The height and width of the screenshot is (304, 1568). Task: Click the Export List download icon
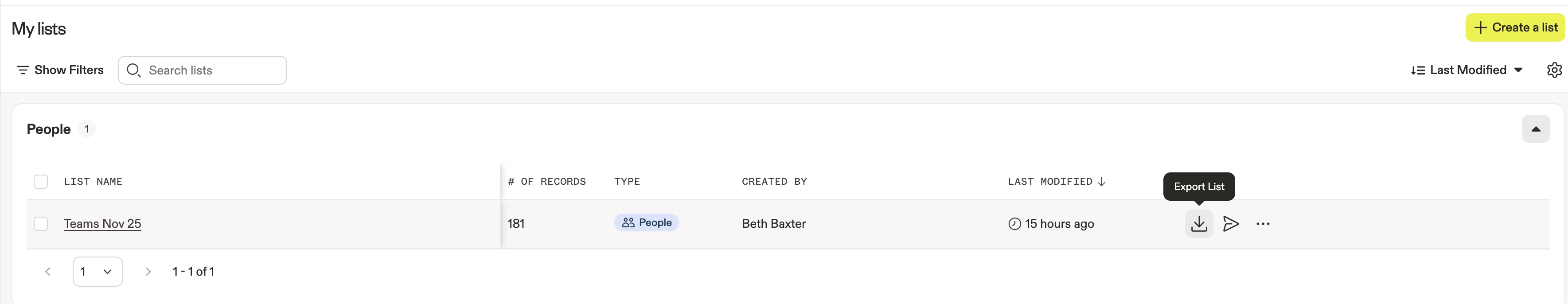coord(1198,224)
